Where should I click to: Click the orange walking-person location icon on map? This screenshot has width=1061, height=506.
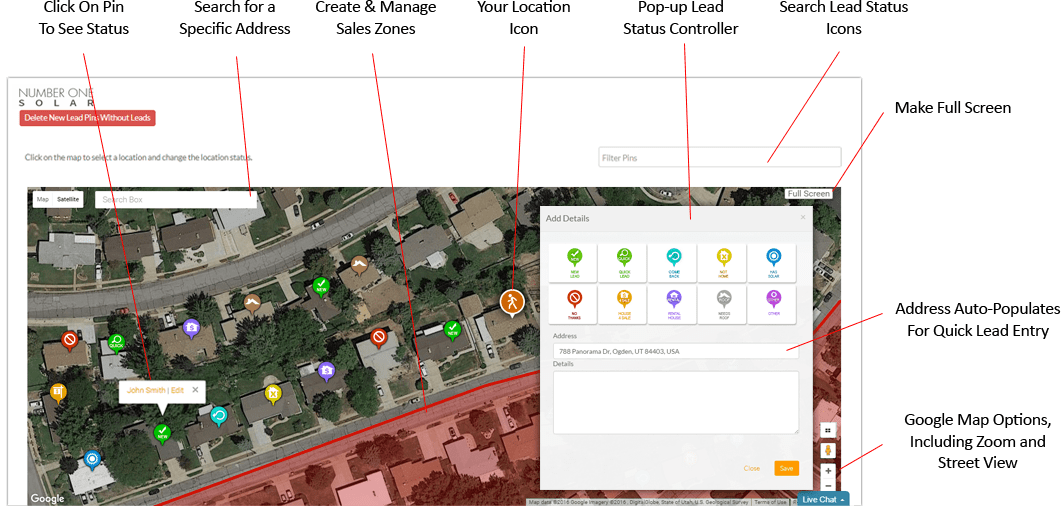tap(512, 302)
